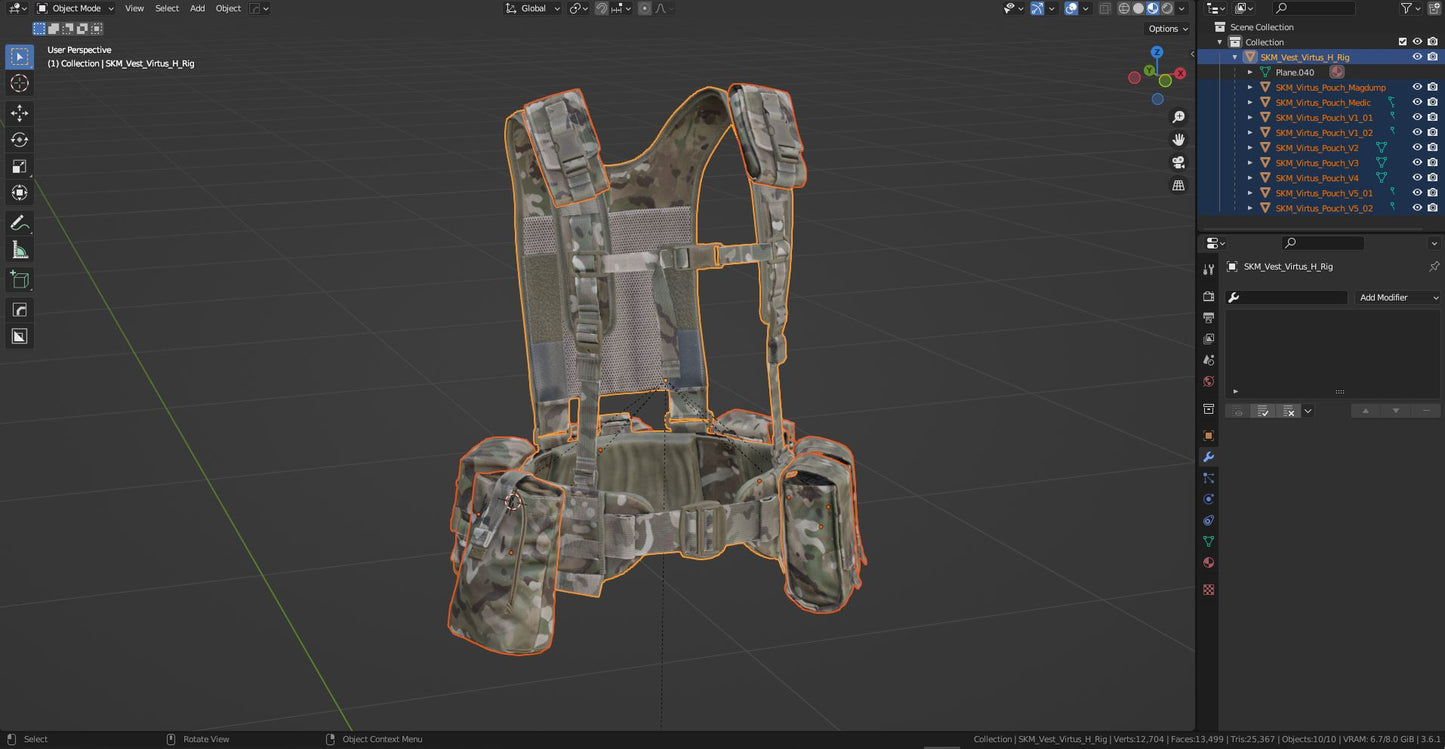1445x749 pixels.
Task: Select the 3D Cursor tool
Action: pyautogui.click(x=19, y=83)
